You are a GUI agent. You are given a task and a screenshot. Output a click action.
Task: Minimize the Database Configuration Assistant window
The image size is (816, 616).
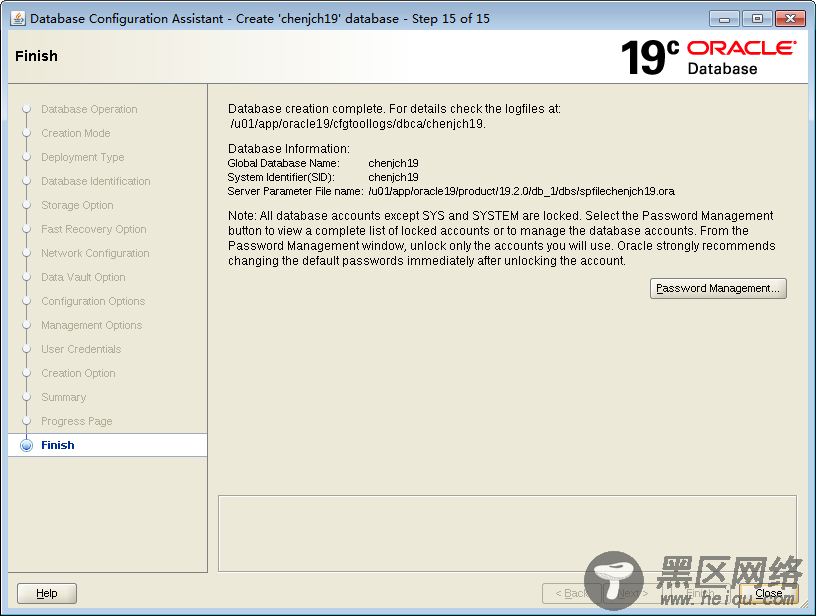point(724,19)
